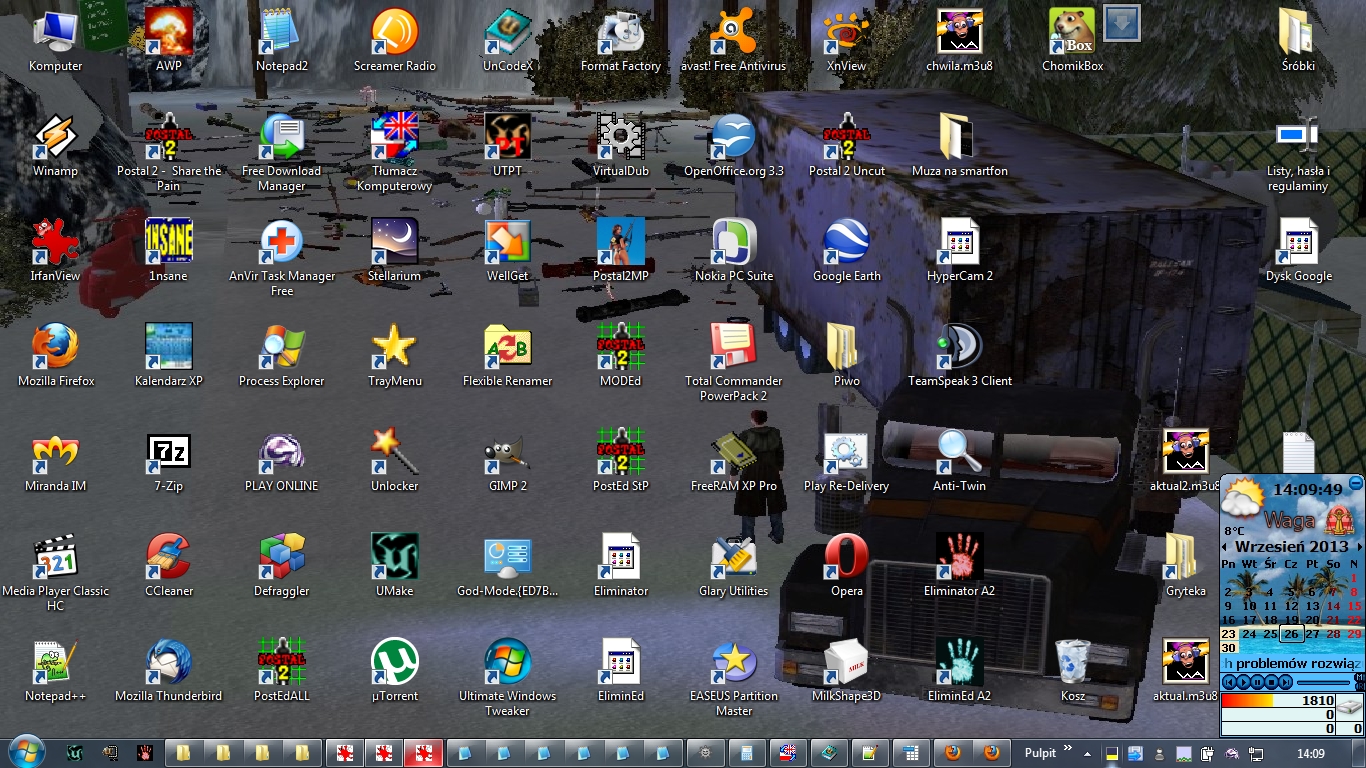Skip to previous track in widget player
This screenshot has height=768, width=1366.
1229,682
